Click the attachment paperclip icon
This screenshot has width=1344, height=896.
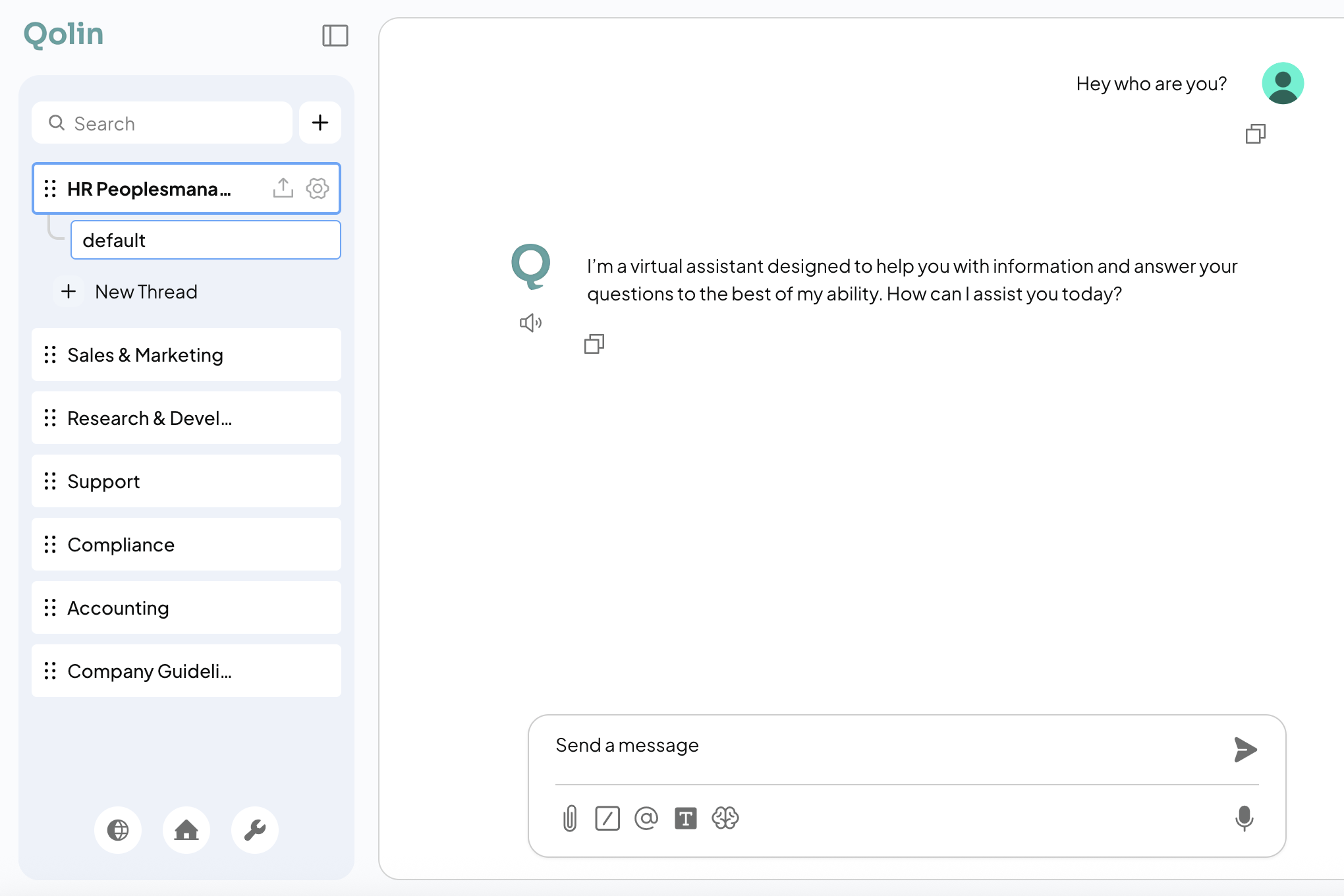(569, 818)
